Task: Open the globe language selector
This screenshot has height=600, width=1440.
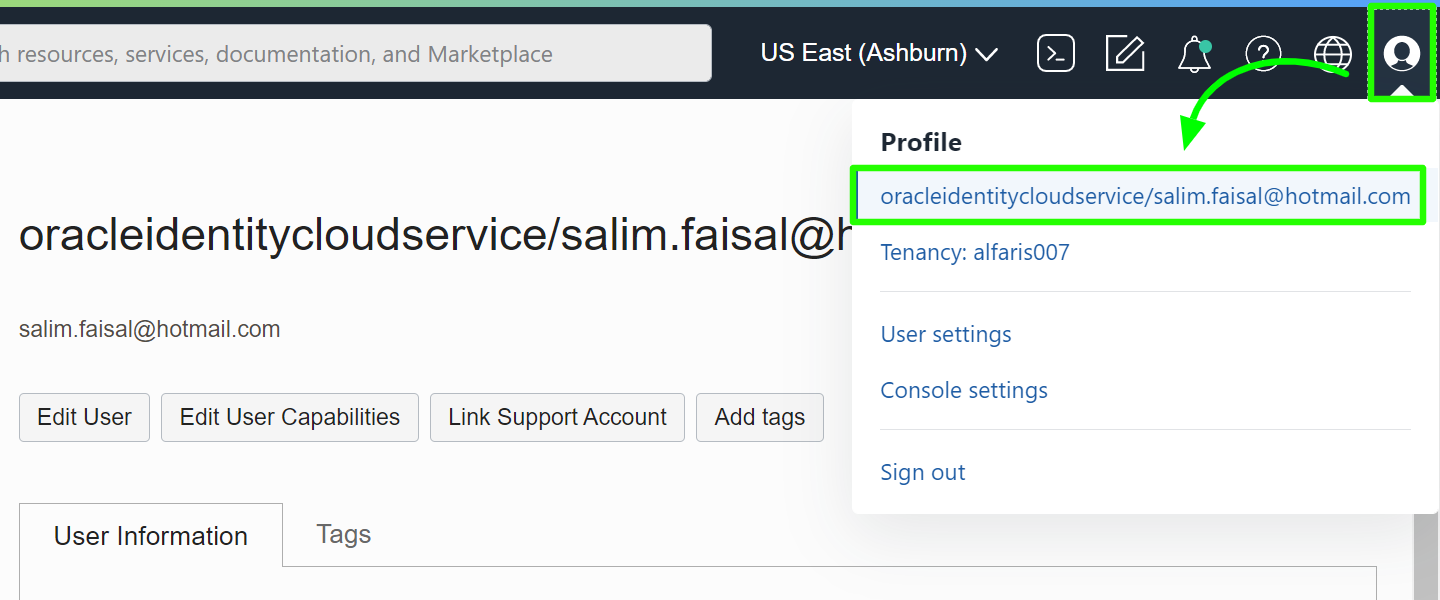Action: [x=1332, y=53]
